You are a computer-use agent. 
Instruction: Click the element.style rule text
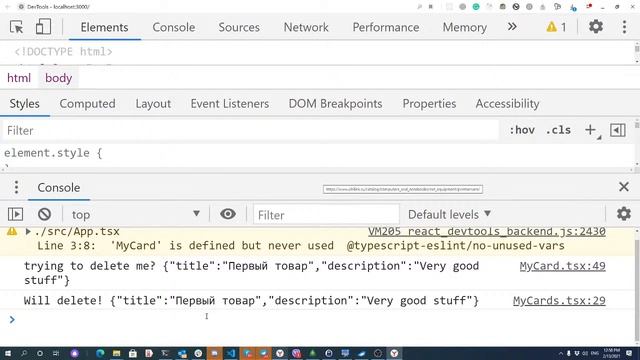(53, 153)
